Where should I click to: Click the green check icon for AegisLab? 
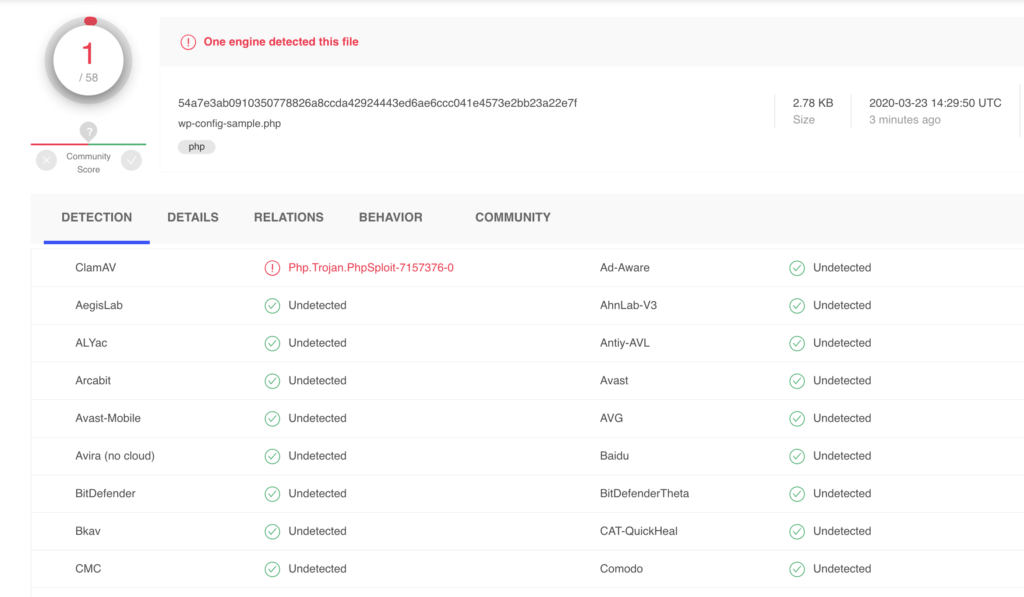[x=272, y=306]
